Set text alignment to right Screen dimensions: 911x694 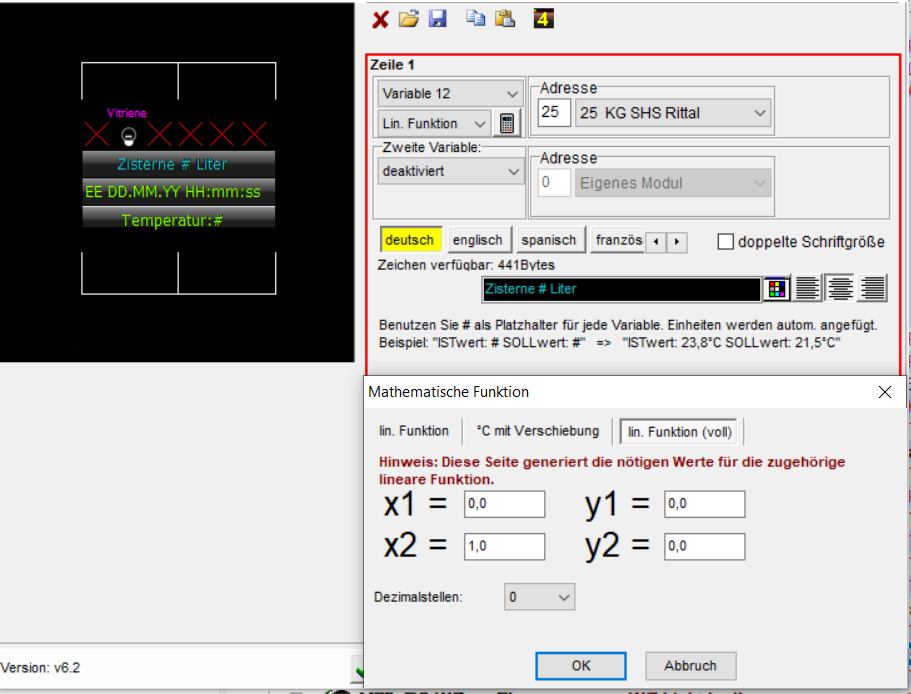click(x=873, y=289)
